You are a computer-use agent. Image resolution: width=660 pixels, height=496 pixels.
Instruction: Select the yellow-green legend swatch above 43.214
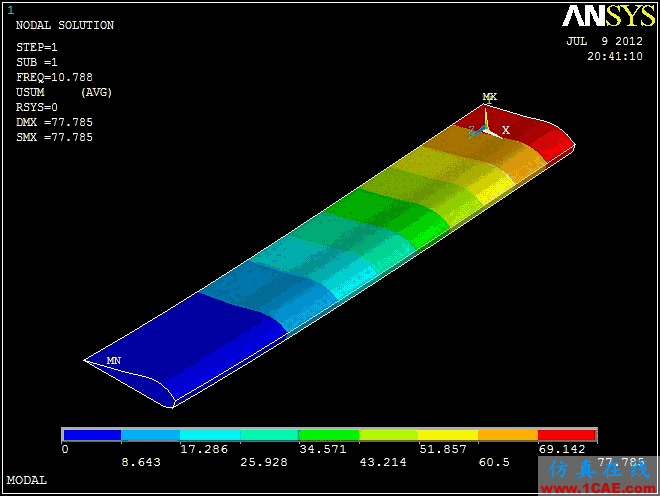tap(389, 435)
